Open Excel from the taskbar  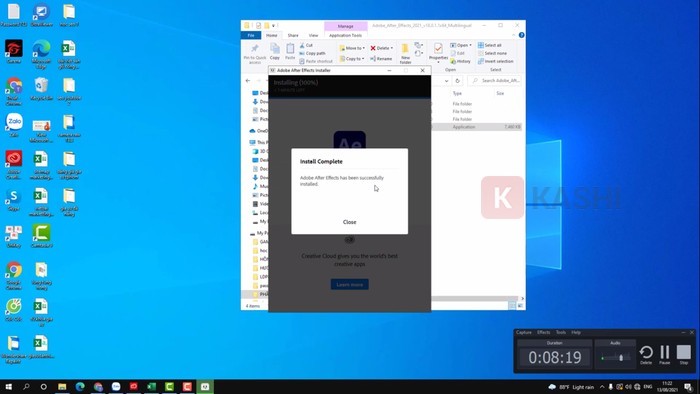click(x=151, y=386)
